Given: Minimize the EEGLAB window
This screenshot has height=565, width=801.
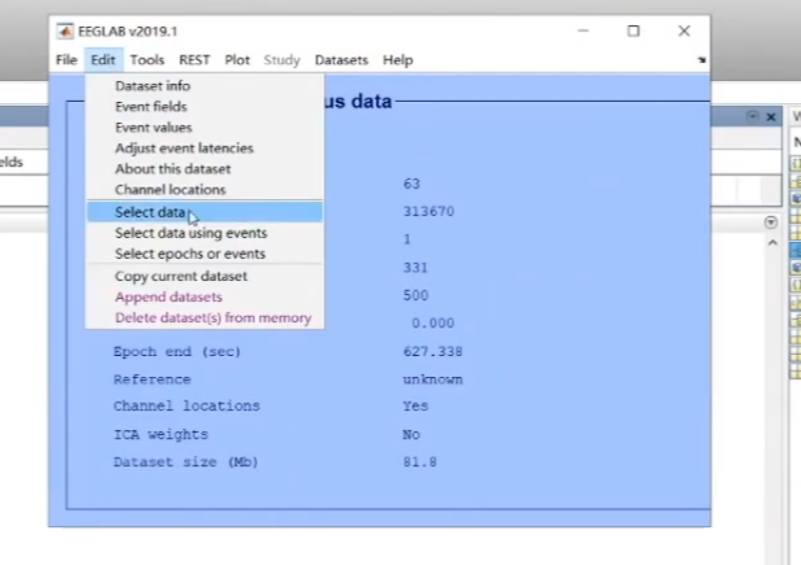Looking at the screenshot, I should point(583,31).
